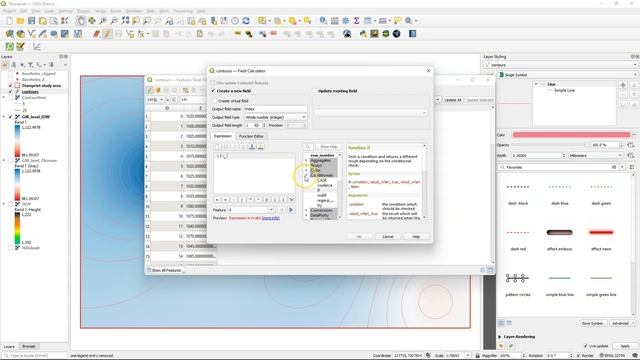Click the Output field name input
Screen dimensions: 640x360
pyautogui.click(x=276, y=109)
